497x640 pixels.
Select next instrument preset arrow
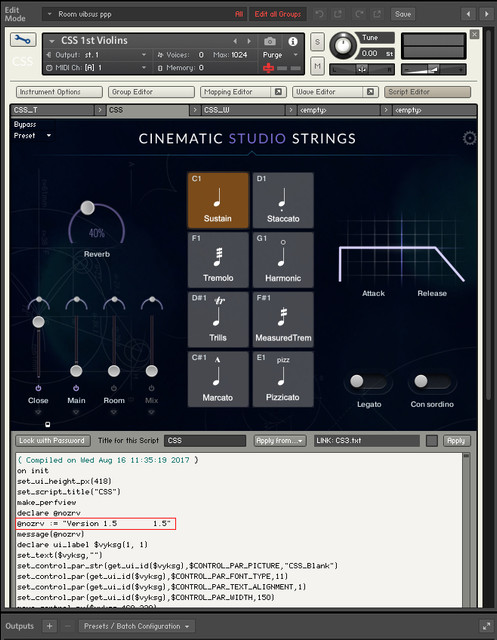click(249, 41)
